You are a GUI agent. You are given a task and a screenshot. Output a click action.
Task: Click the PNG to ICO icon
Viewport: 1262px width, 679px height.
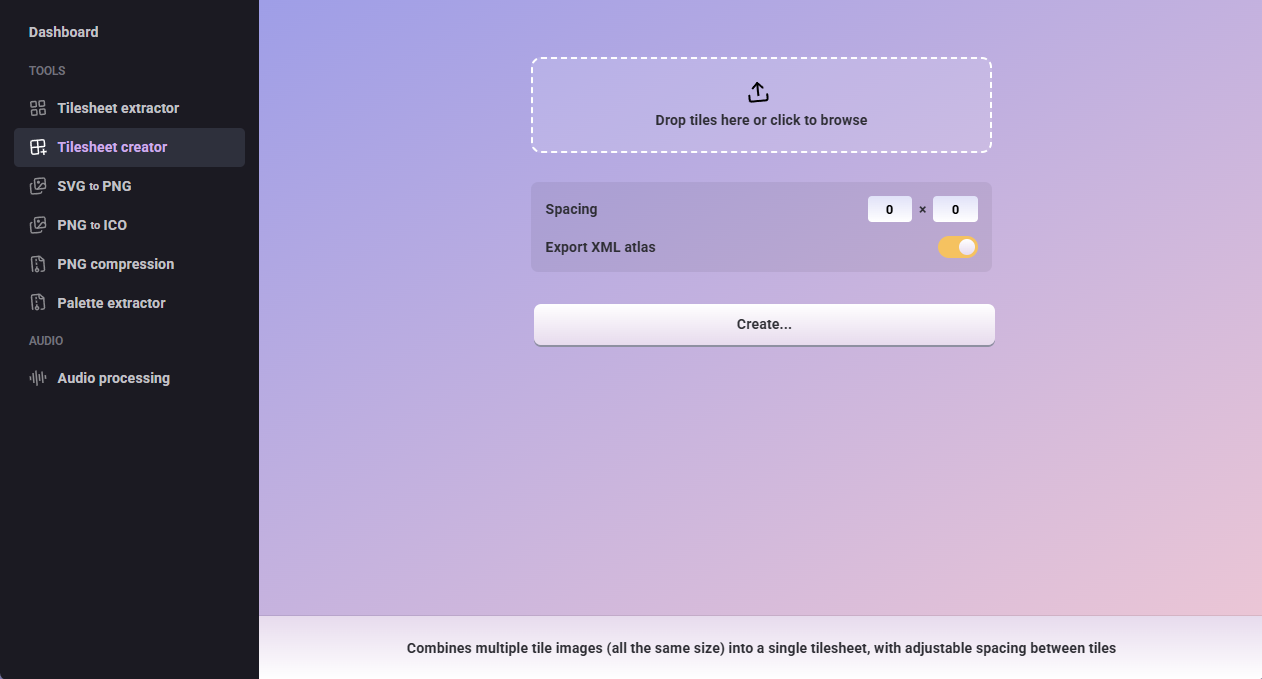[38, 225]
